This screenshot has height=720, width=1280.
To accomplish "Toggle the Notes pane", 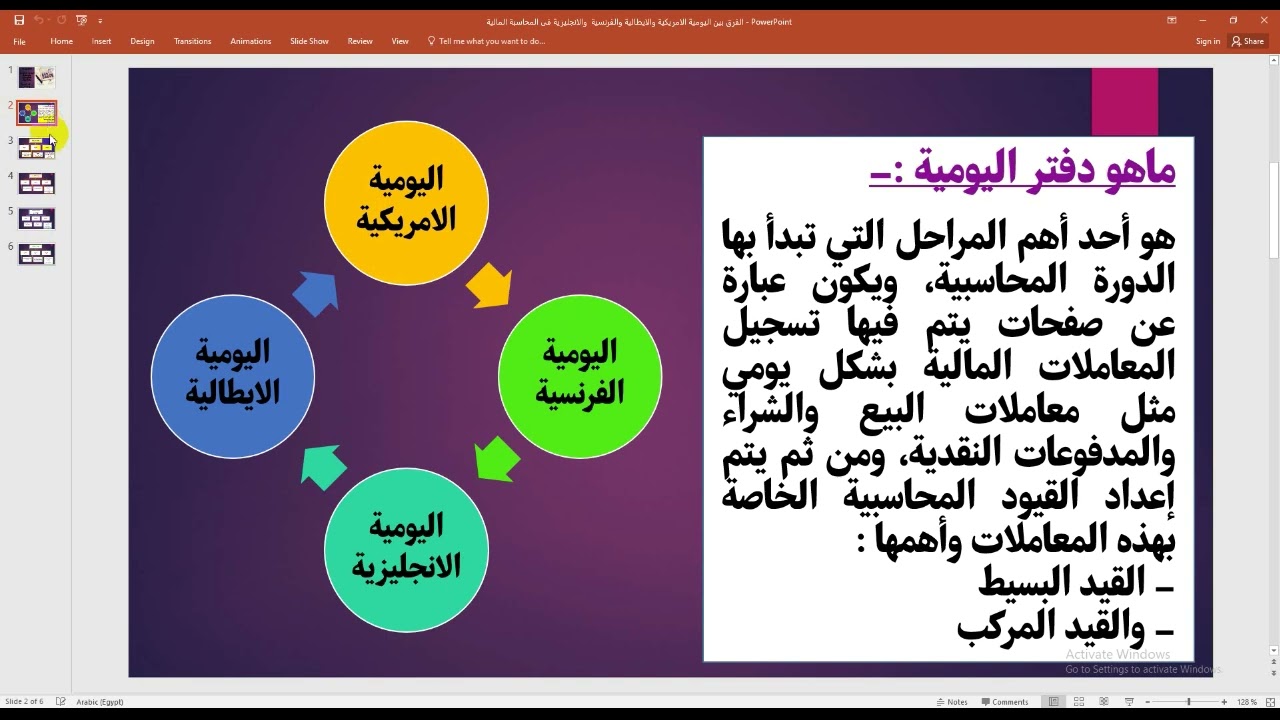I will click(x=951, y=702).
